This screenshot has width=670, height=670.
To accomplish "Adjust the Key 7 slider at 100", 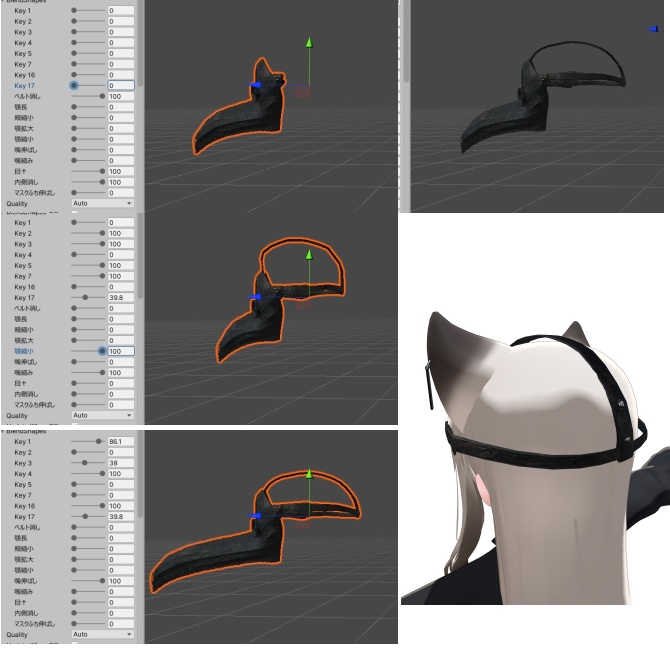I will point(88,276).
